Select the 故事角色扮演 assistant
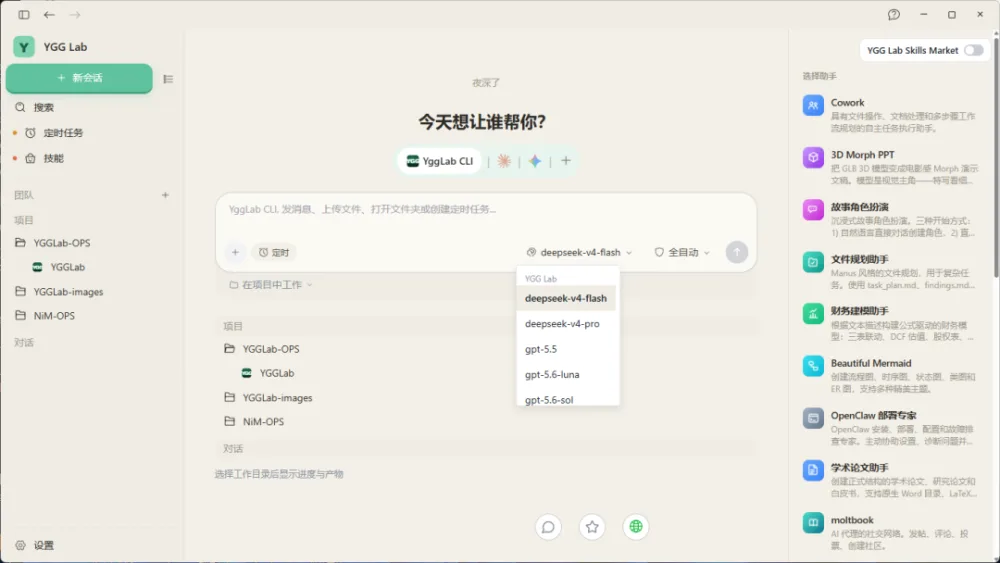Viewport: 1000px width, 563px height. click(891, 219)
